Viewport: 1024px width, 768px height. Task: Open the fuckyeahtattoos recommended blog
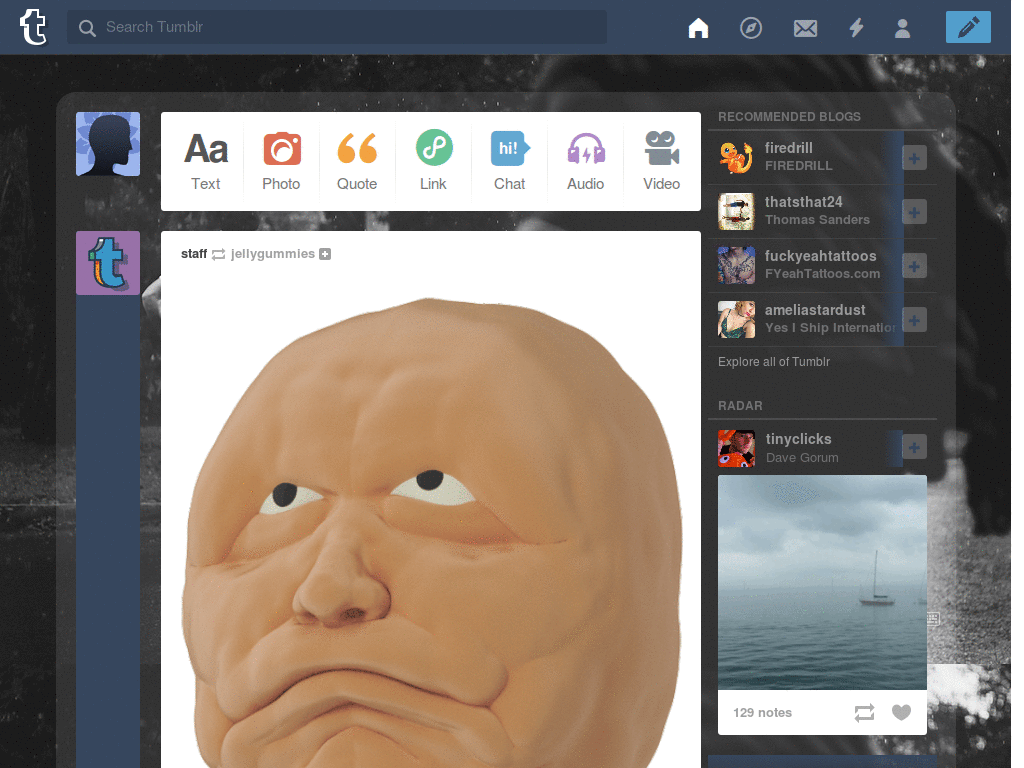point(821,256)
